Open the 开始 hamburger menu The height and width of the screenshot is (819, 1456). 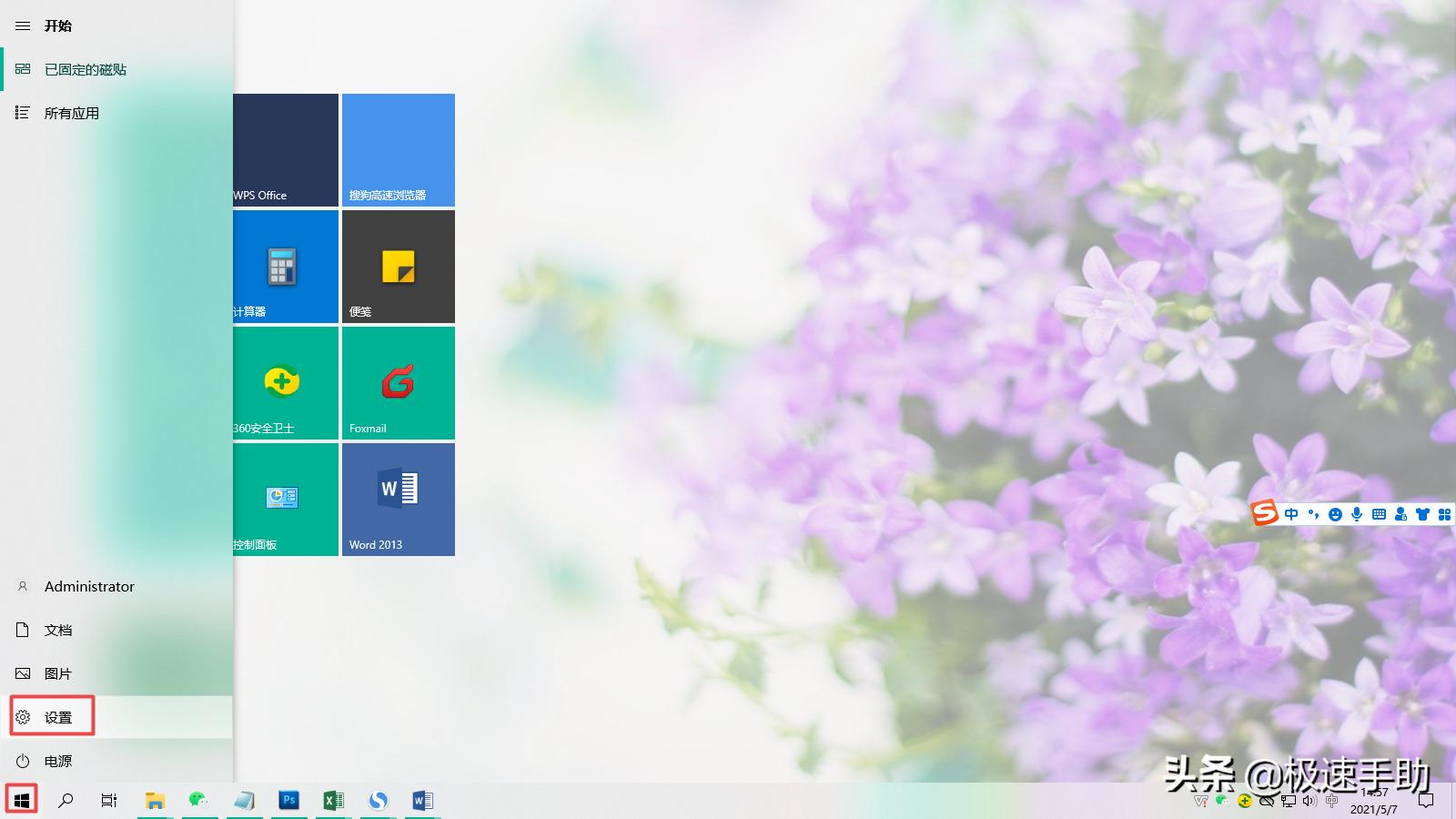(22, 25)
